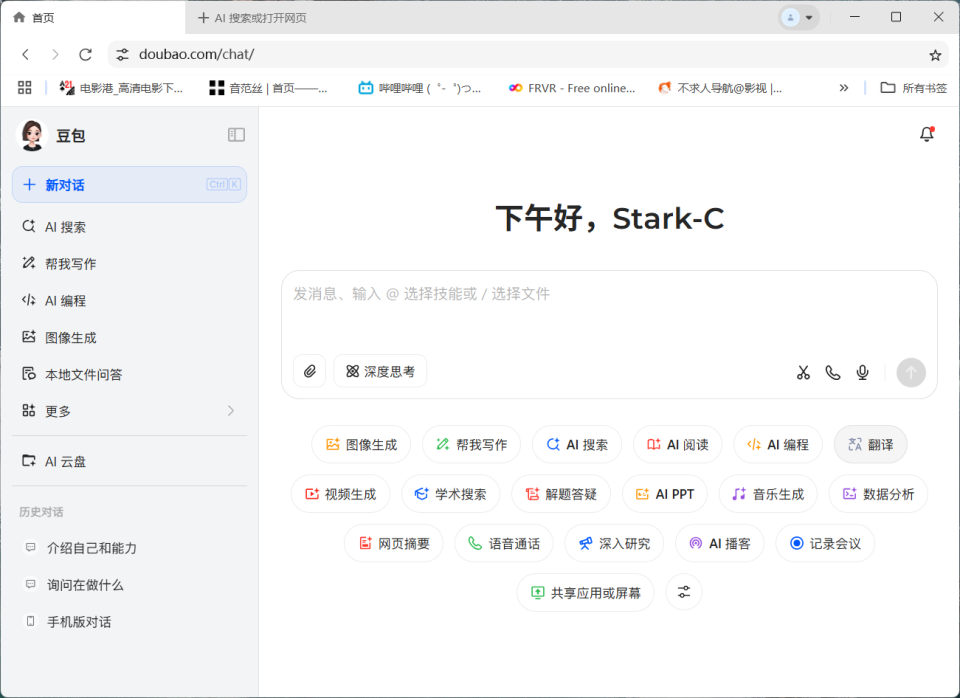
Task: Open AI 云盘 in the sidebar
Action: (x=129, y=461)
